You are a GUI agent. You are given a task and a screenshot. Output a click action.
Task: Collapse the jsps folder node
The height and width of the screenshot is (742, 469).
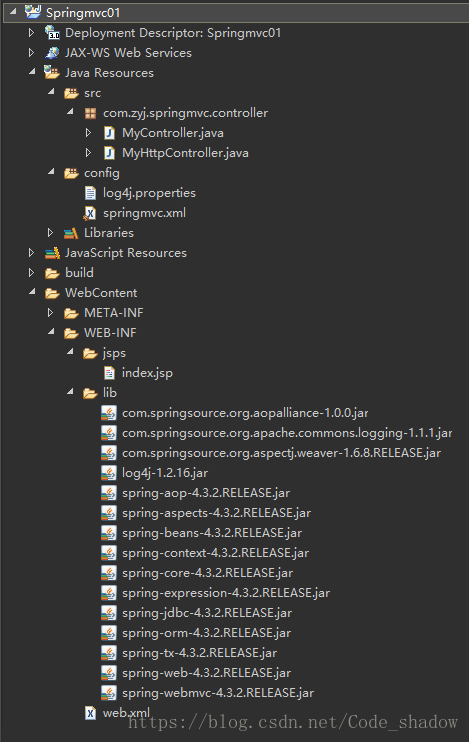[70, 352]
